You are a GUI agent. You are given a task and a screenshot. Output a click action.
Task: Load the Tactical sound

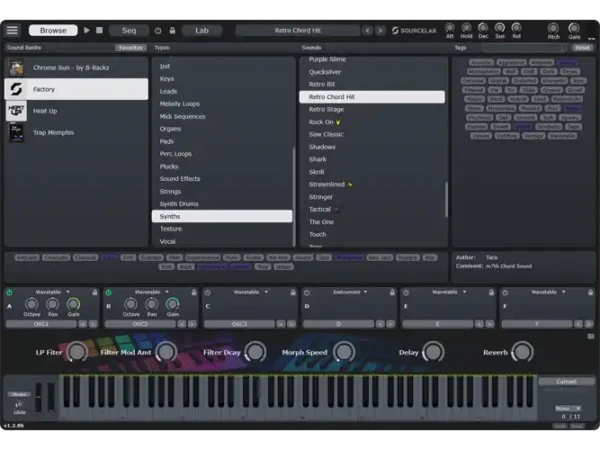click(x=372, y=209)
